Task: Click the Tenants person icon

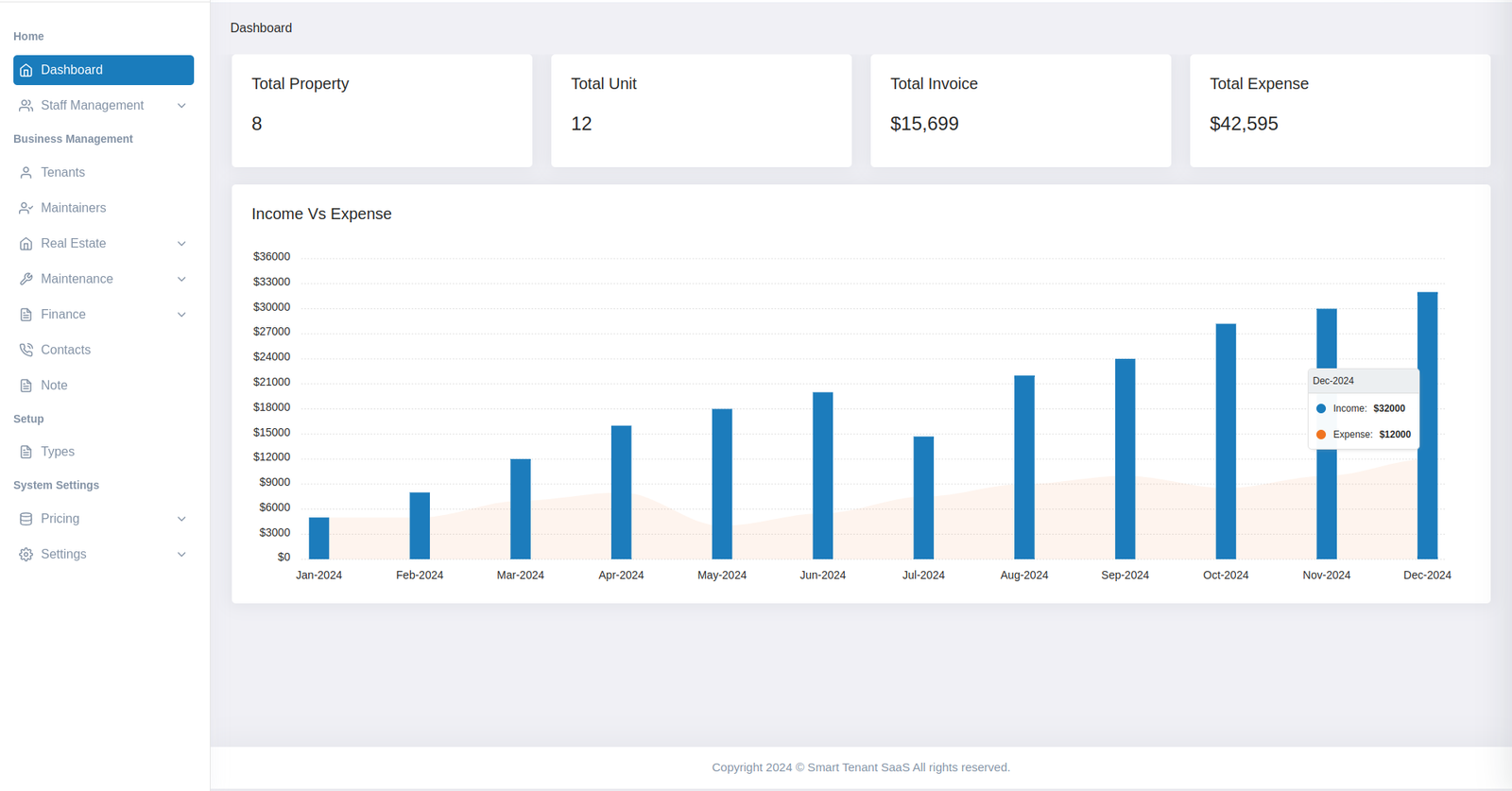Action: click(x=26, y=173)
